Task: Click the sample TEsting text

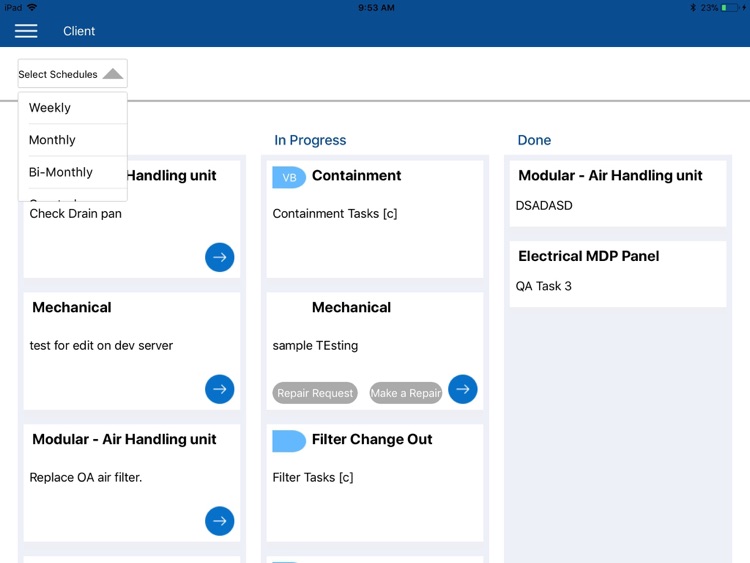Action: [315, 345]
